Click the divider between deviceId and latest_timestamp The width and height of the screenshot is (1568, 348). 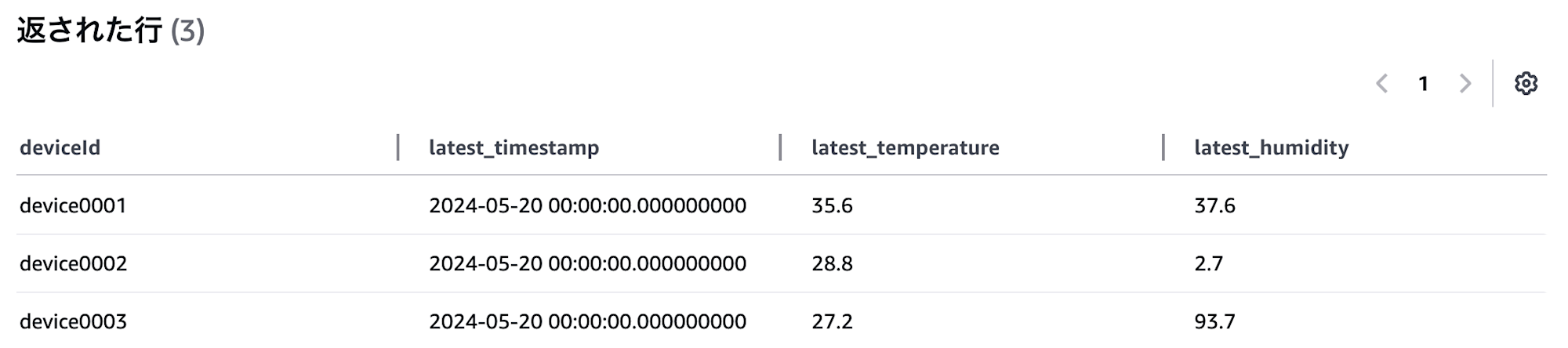point(398,147)
